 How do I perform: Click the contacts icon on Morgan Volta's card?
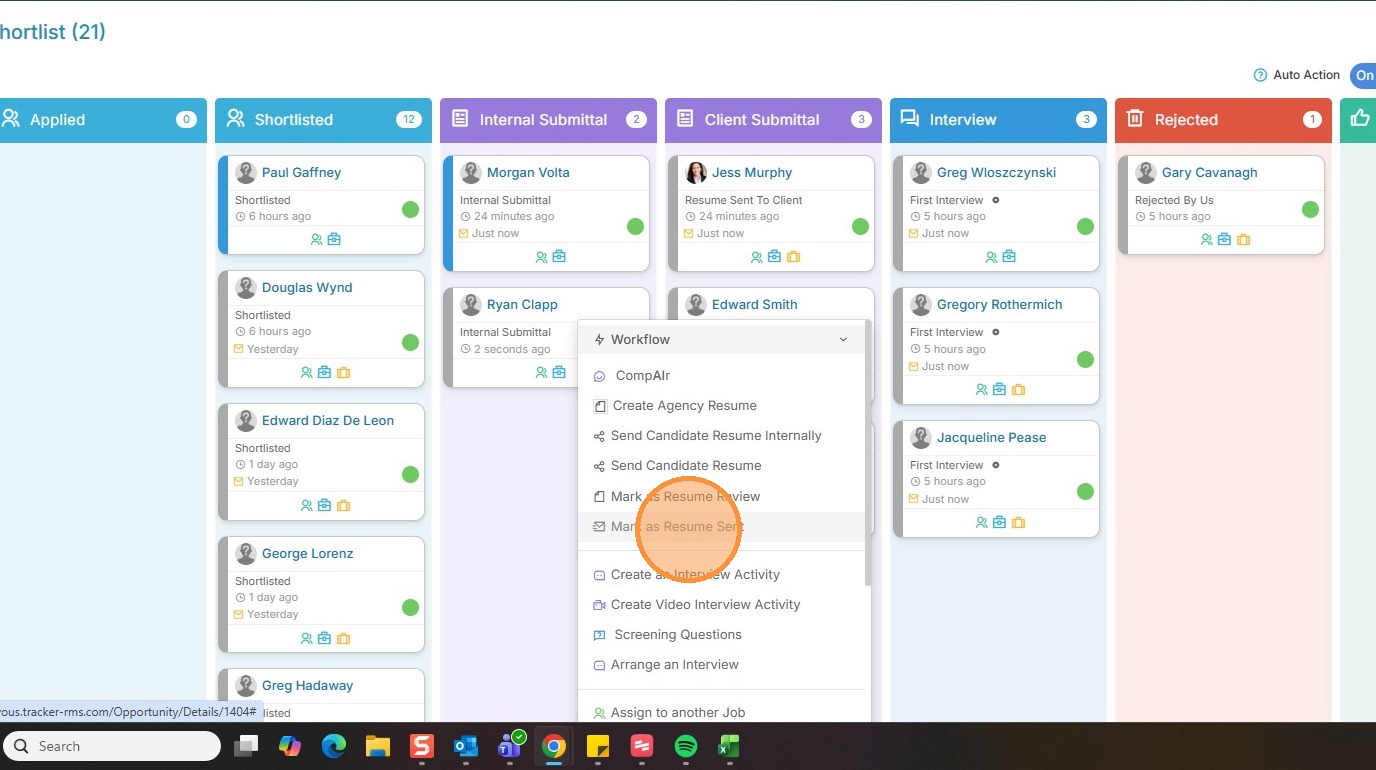[541, 257]
